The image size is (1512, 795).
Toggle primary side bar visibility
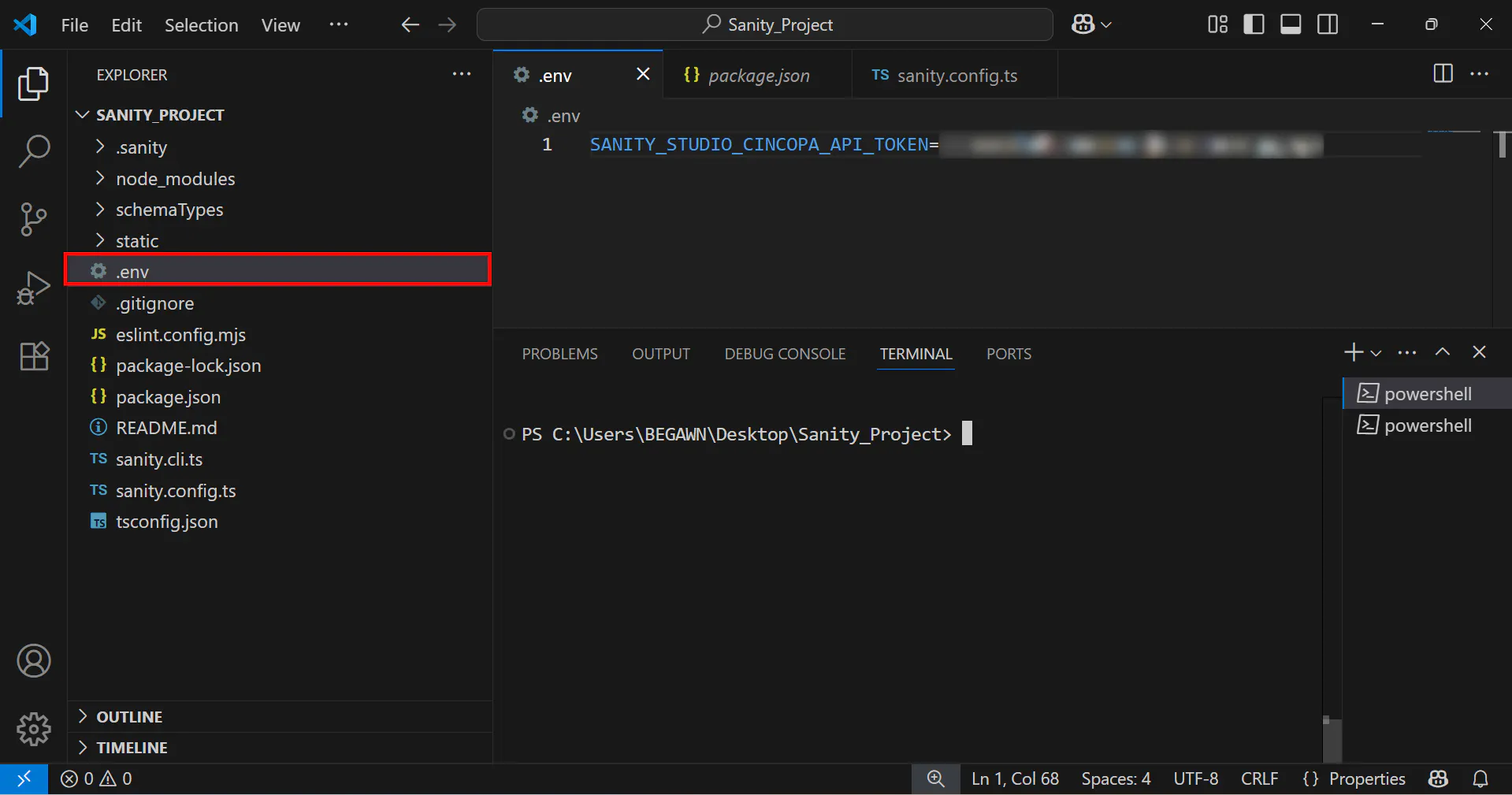point(1254,24)
